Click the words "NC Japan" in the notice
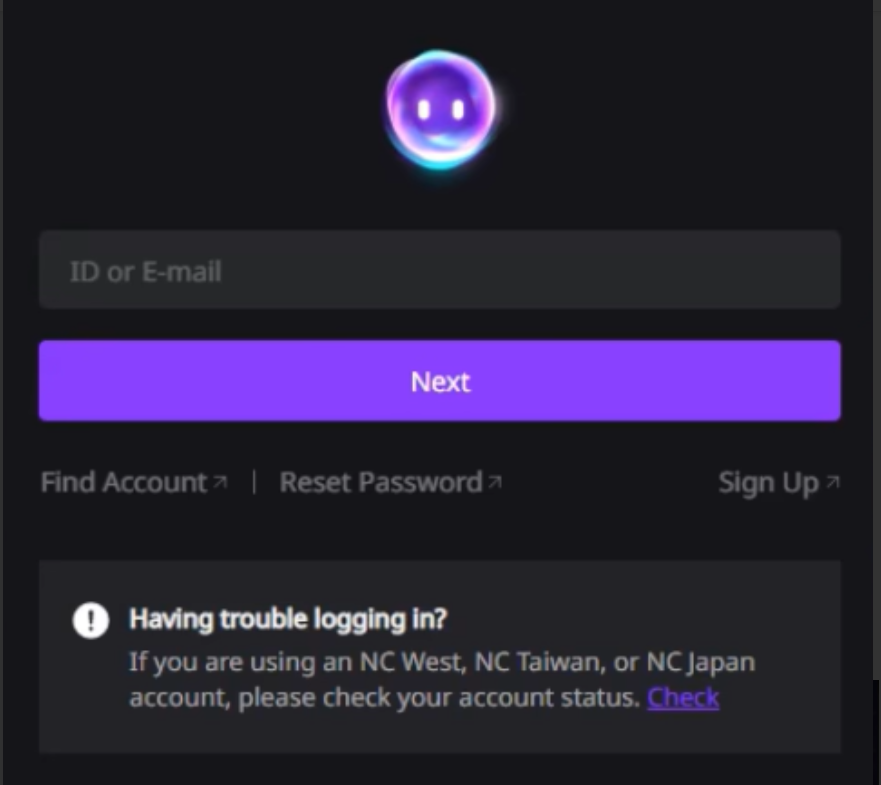This screenshot has width=881, height=785. (x=701, y=662)
